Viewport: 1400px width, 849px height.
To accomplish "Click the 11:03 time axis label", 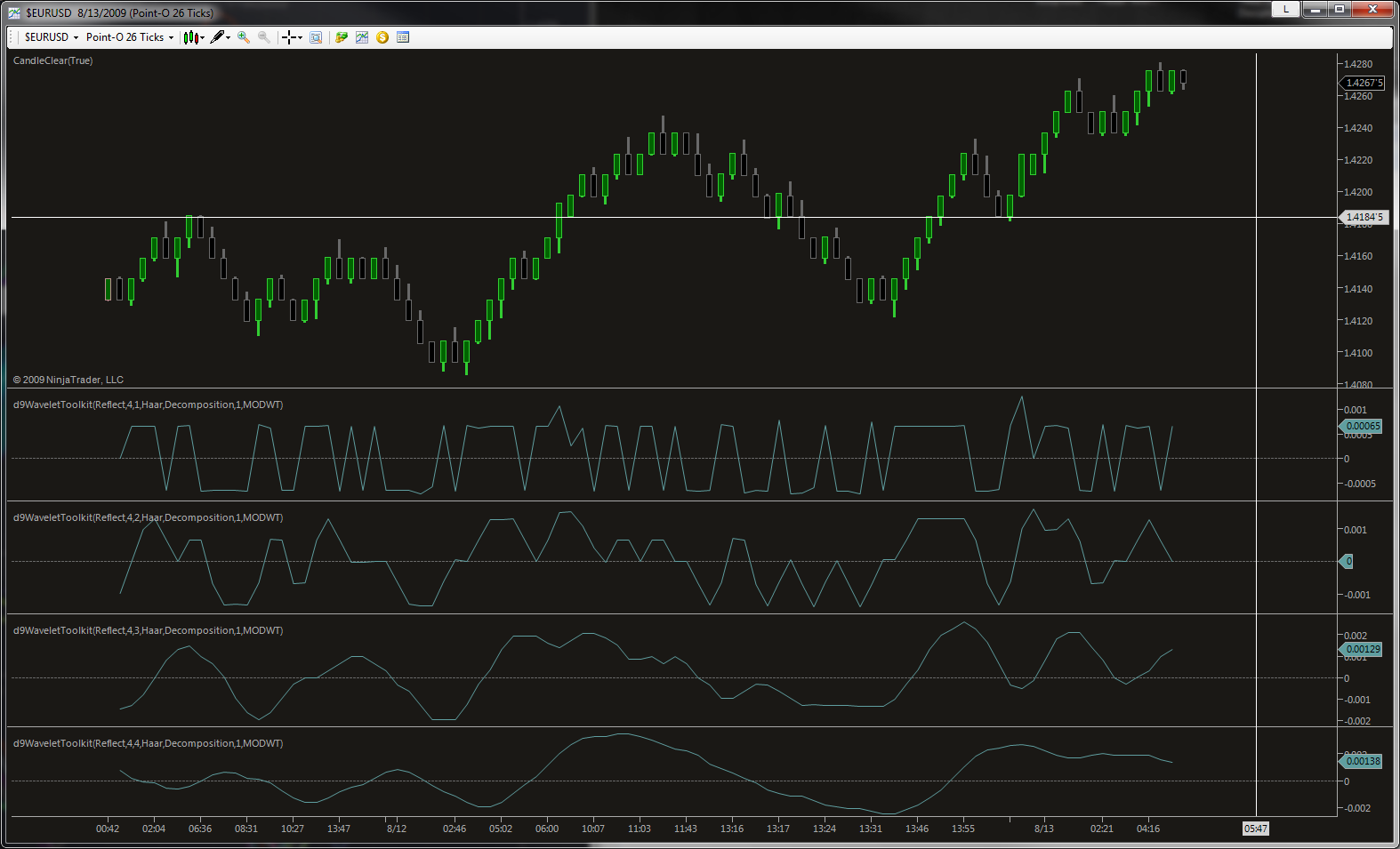I will pos(640,829).
